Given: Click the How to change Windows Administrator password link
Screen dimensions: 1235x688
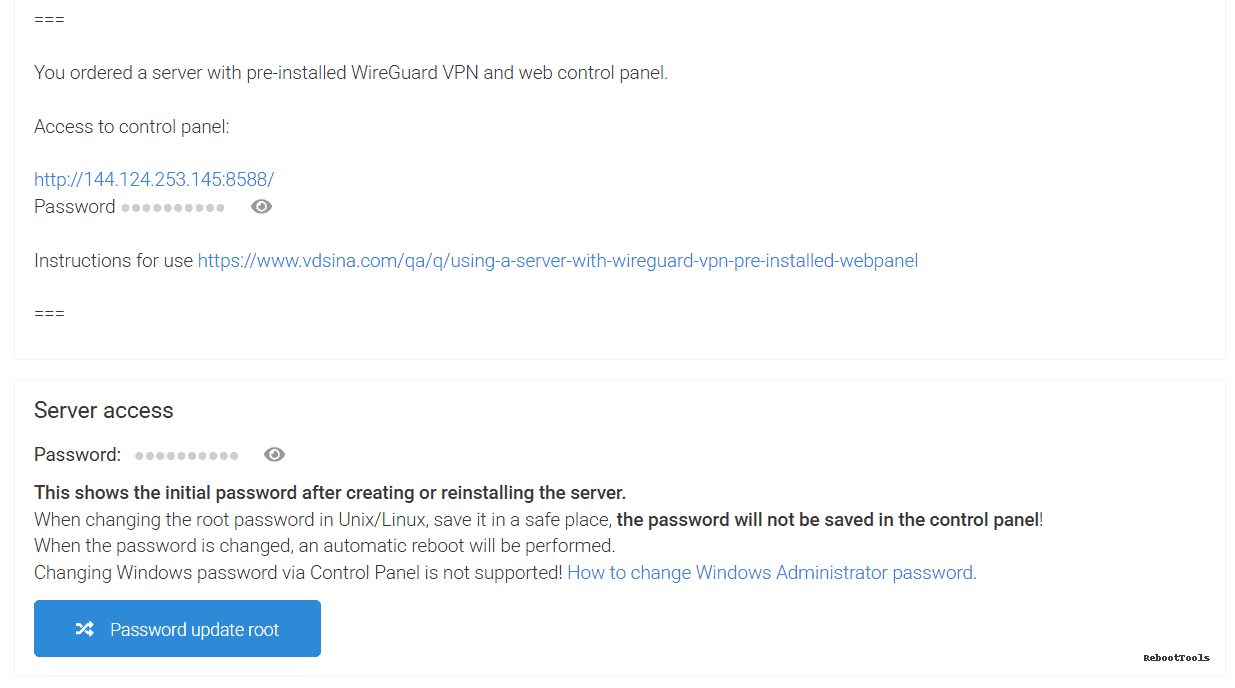Looking at the screenshot, I should pyautogui.click(x=770, y=572).
